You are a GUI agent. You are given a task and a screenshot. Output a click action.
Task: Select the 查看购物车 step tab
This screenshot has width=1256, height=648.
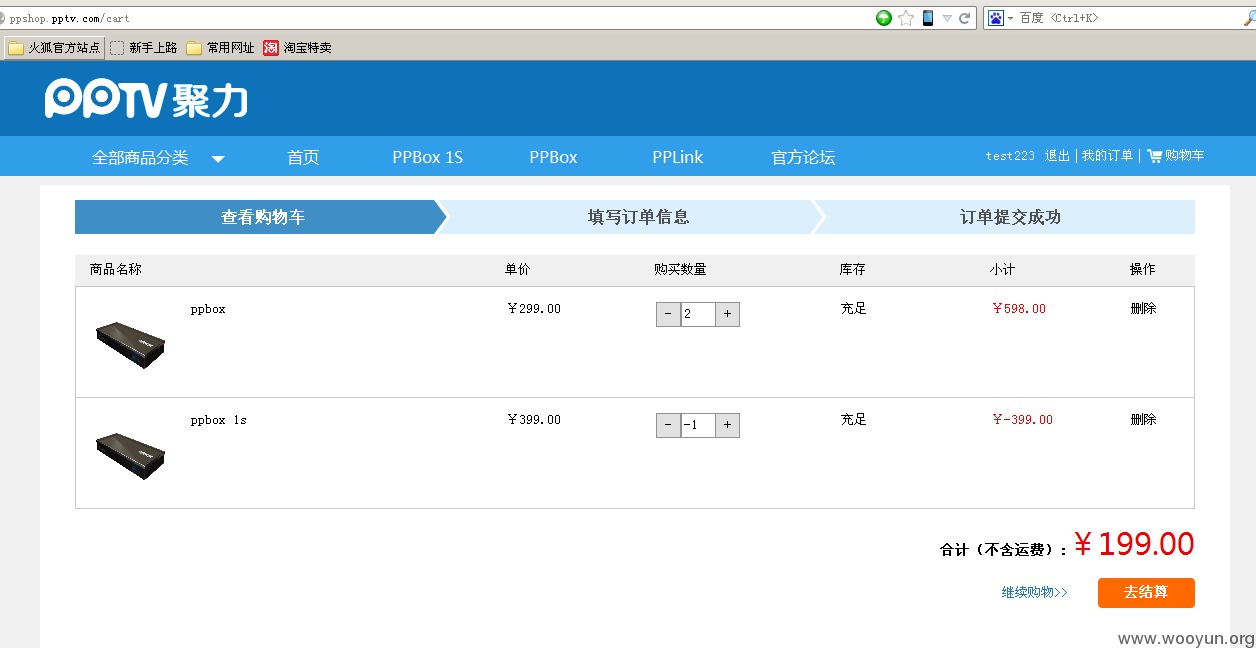pos(262,217)
